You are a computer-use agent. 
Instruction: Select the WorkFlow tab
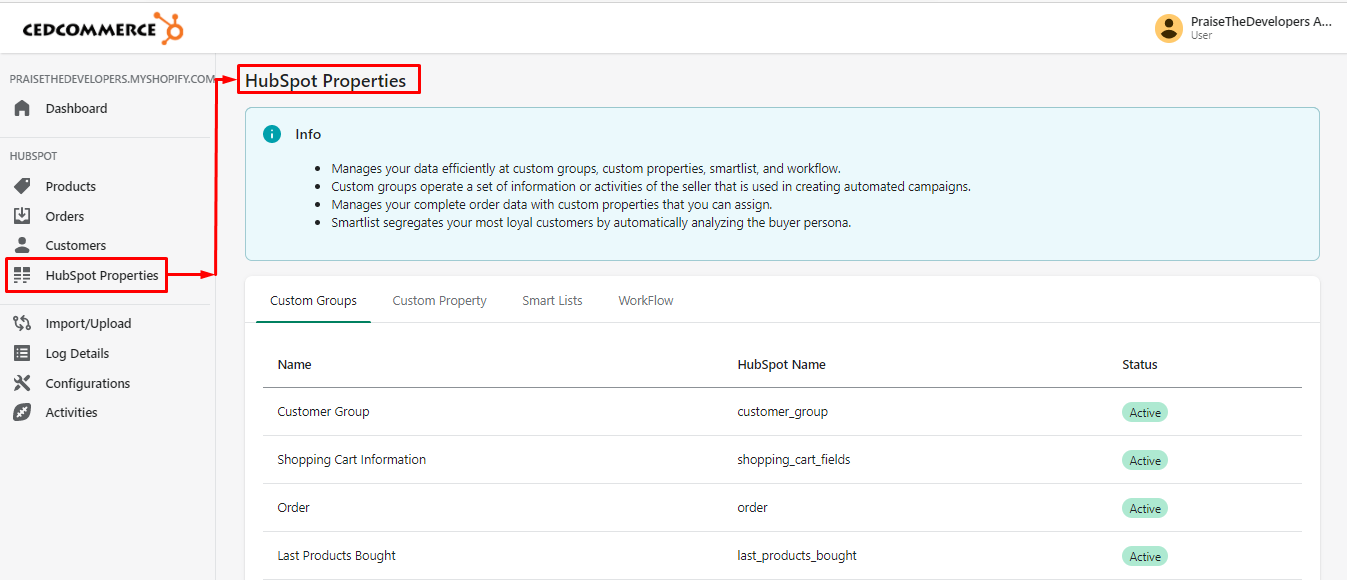point(645,300)
